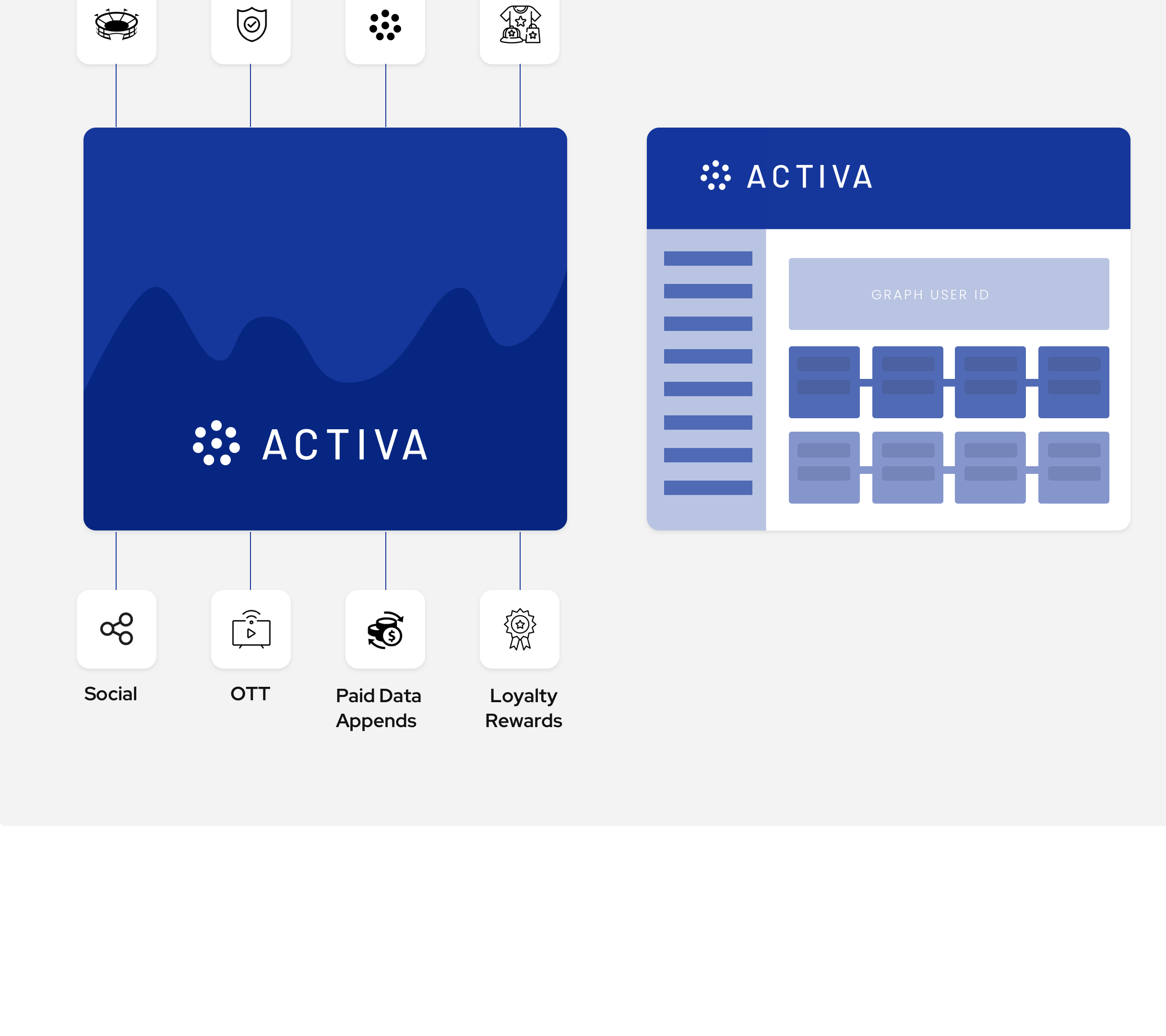
Task: Click the ACTIVA wordmark in dashboard header
Action: click(810, 177)
